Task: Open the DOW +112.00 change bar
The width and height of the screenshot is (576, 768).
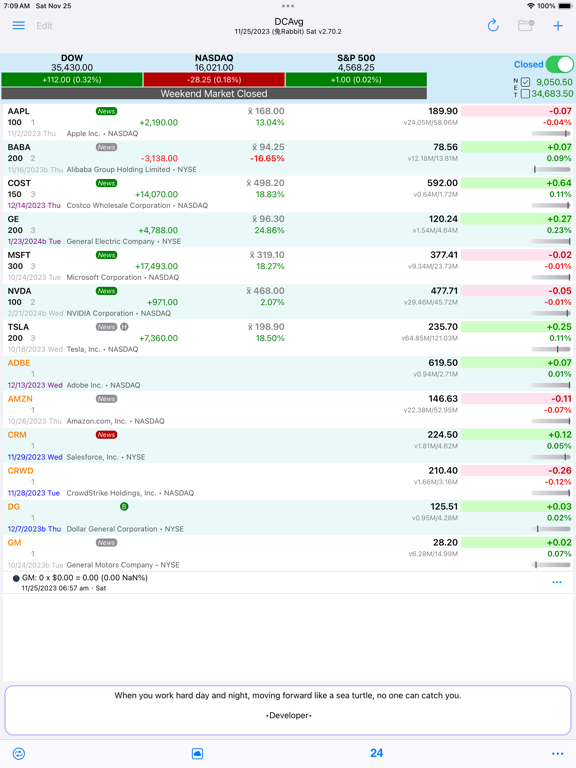Action: coord(72,80)
